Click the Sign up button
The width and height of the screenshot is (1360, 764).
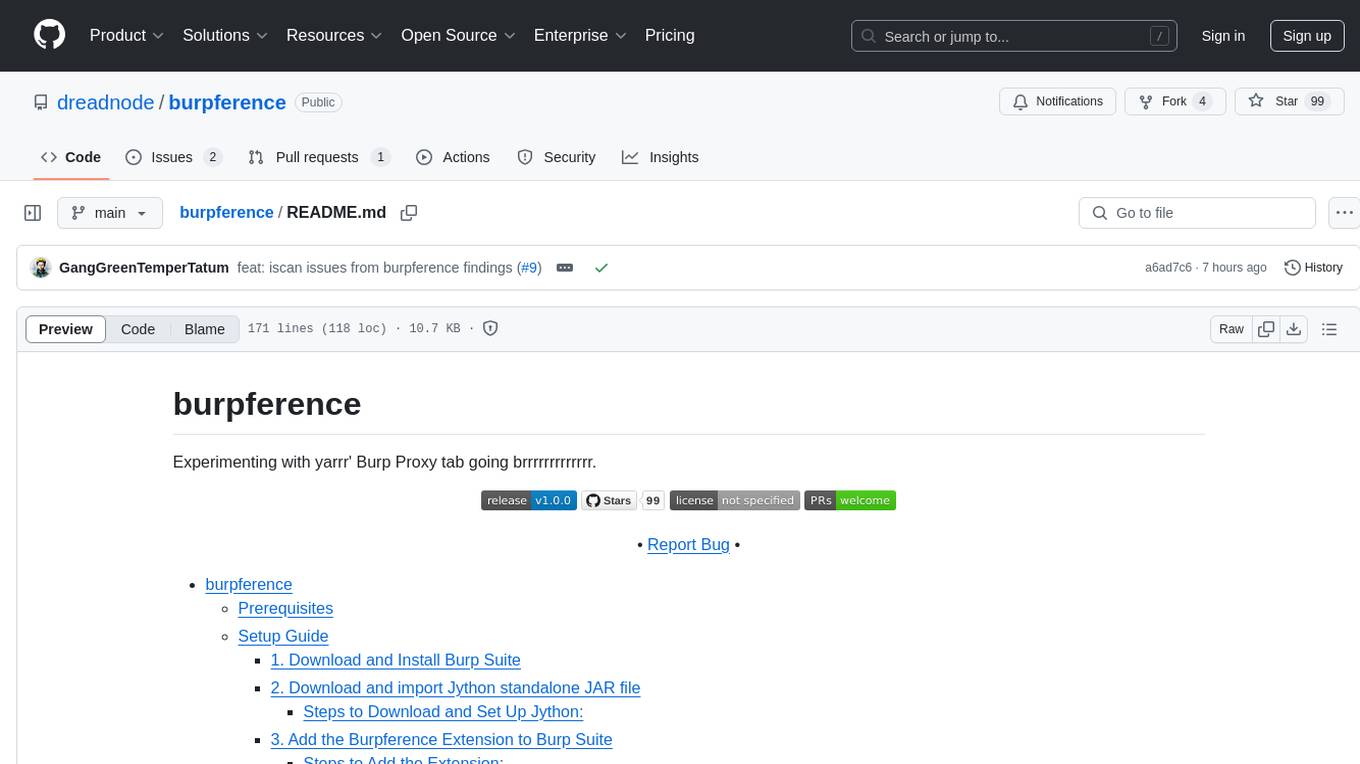tap(1307, 36)
